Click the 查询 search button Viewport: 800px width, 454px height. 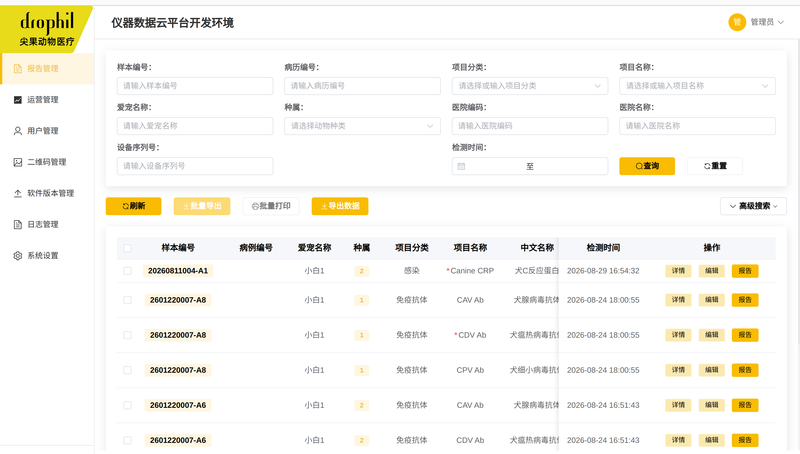click(647, 166)
